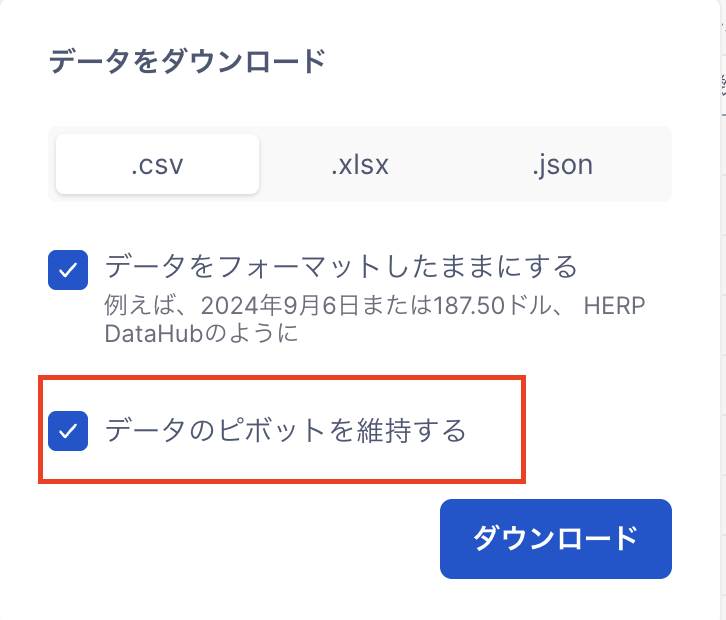Start the file download with ダウンロード
Viewport: 726px width, 620px height.
click(556, 539)
